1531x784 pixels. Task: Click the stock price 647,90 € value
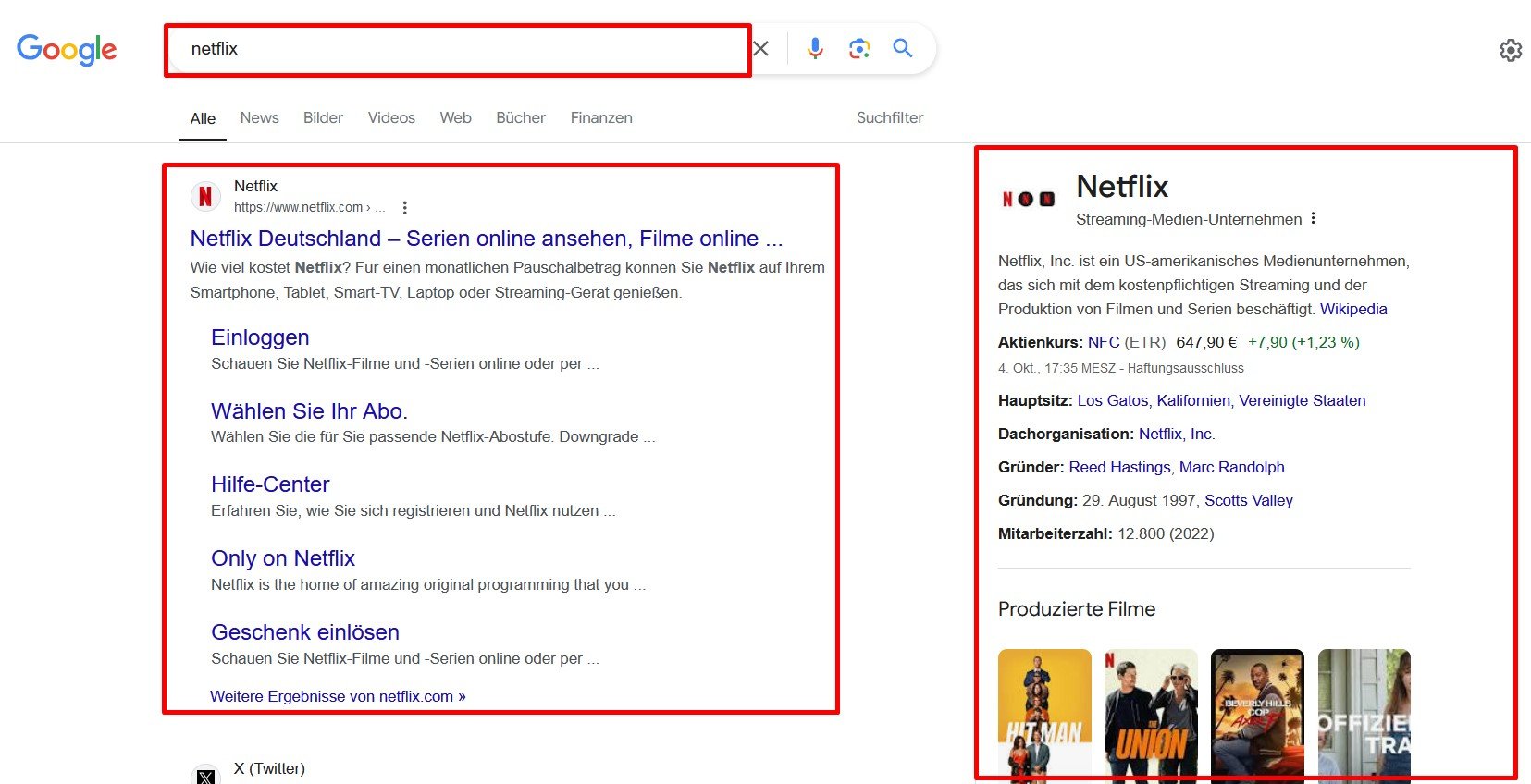pyautogui.click(x=1206, y=342)
